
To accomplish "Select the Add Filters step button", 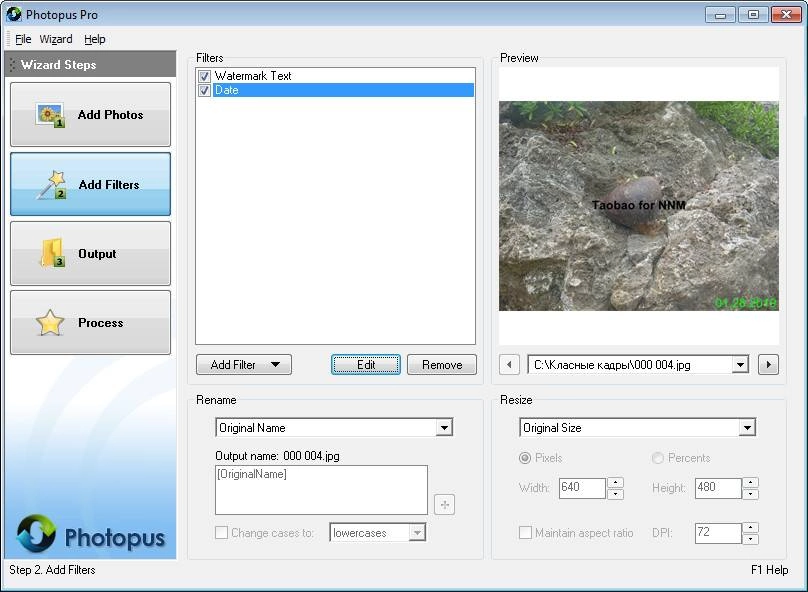I will click(90, 184).
